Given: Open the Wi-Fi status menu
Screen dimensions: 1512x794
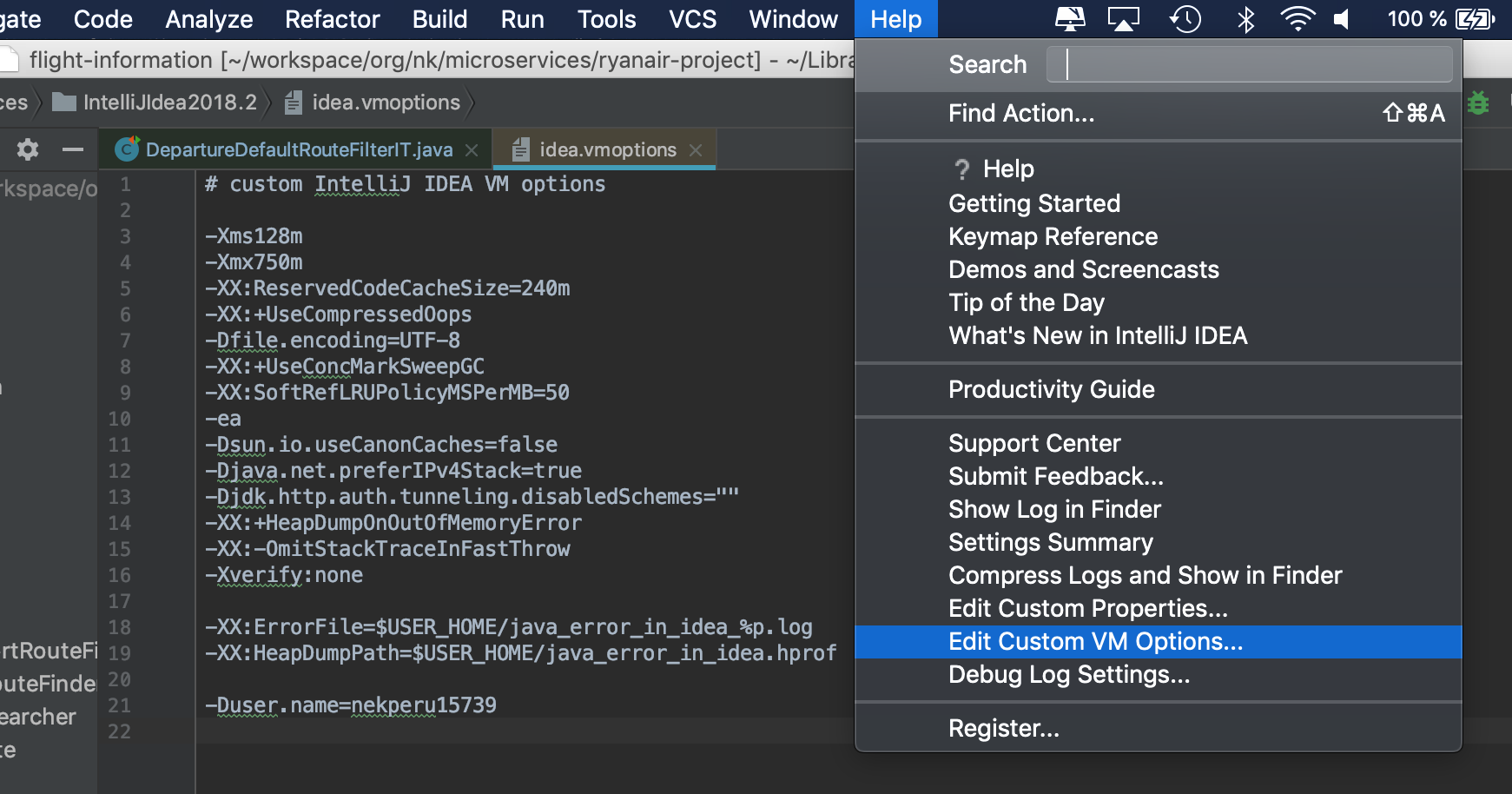Looking at the screenshot, I should (1297, 19).
